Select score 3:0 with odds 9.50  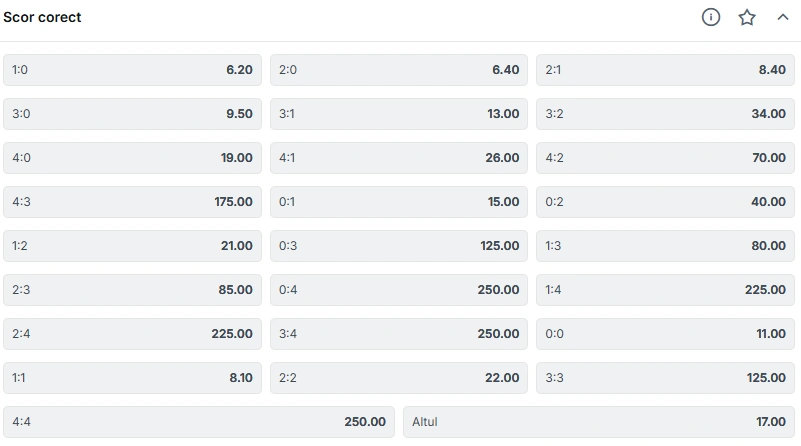tap(132, 114)
